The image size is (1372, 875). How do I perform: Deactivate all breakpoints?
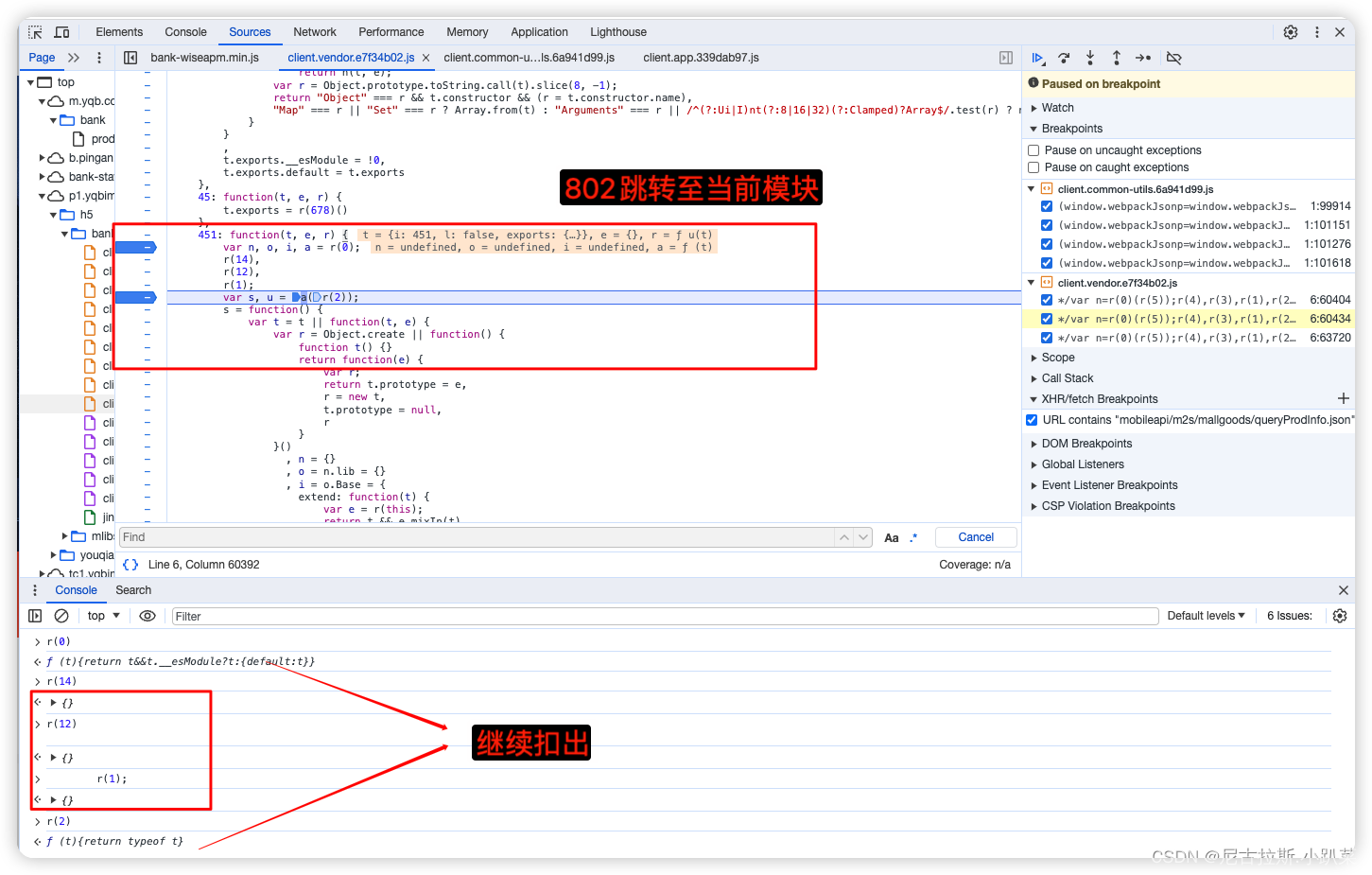(1173, 58)
